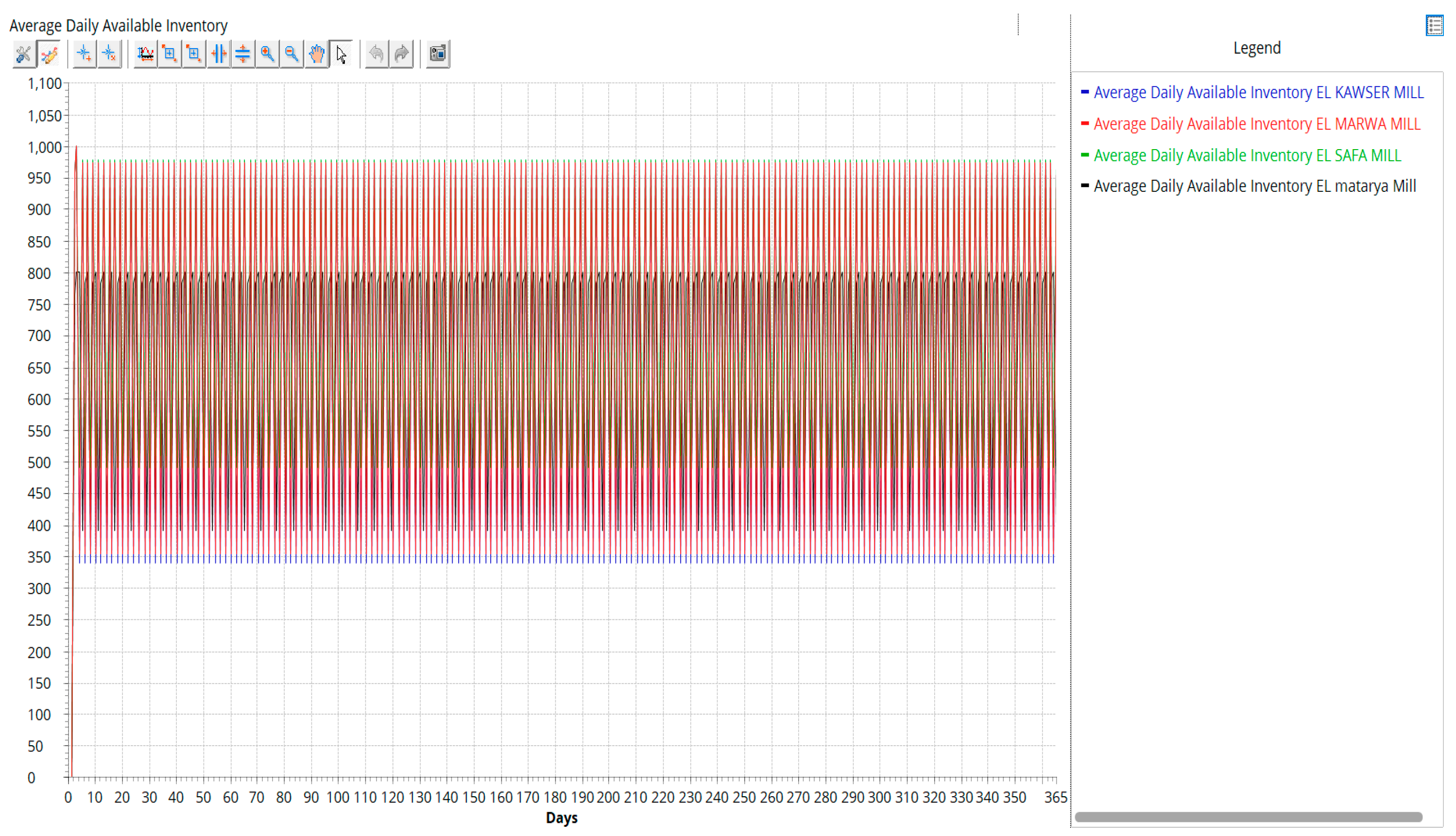Click the add data marker icon
The image size is (1456, 836).
click(x=85, y=54)
